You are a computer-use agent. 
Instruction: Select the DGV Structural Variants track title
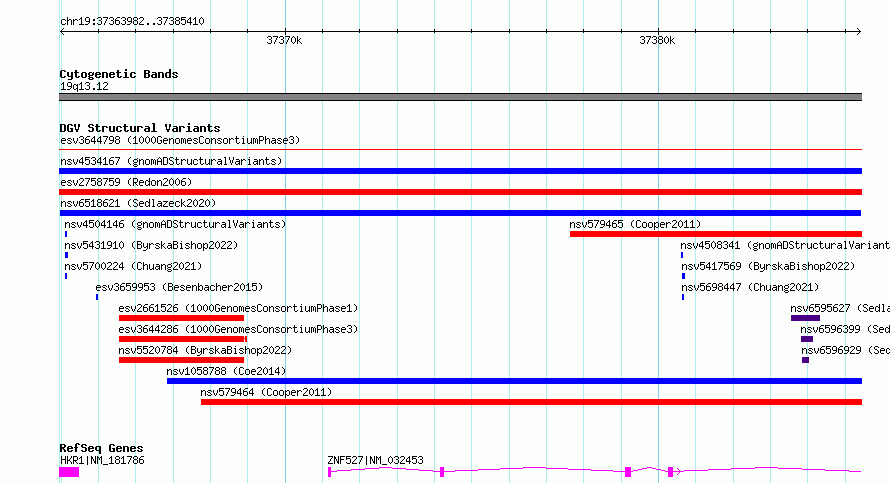click(140, 128)
